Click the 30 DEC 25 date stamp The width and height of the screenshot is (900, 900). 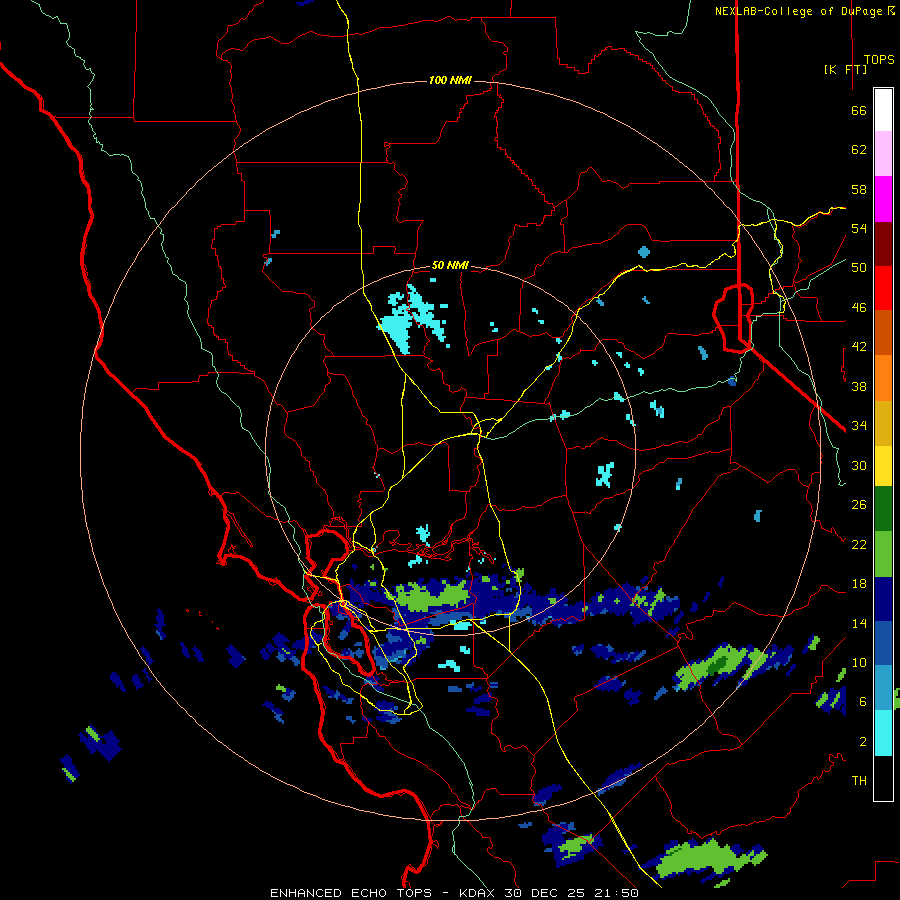(544, 893)
